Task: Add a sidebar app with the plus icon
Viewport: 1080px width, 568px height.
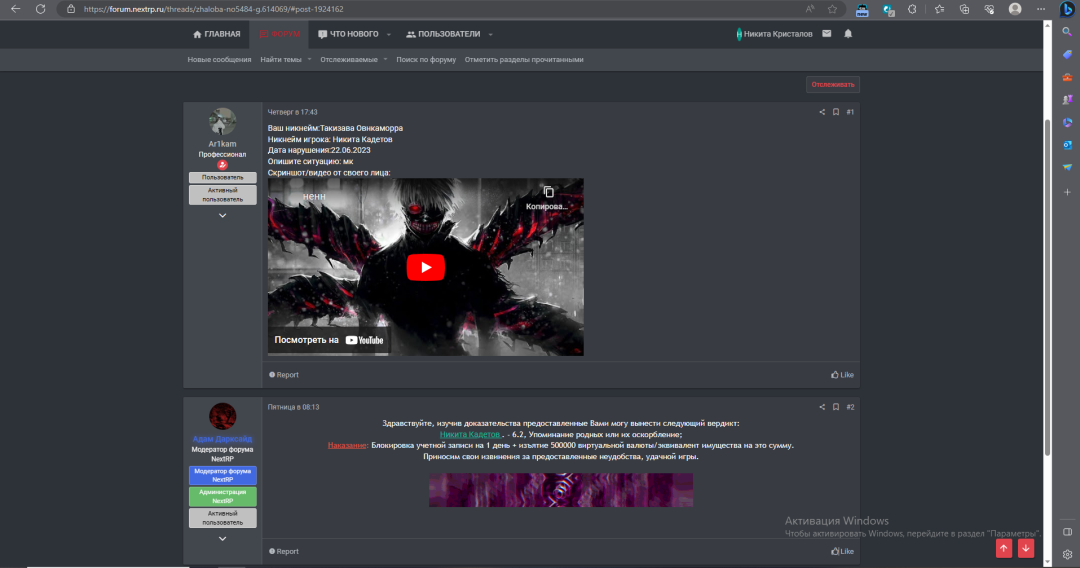Action: (1067, 192)
